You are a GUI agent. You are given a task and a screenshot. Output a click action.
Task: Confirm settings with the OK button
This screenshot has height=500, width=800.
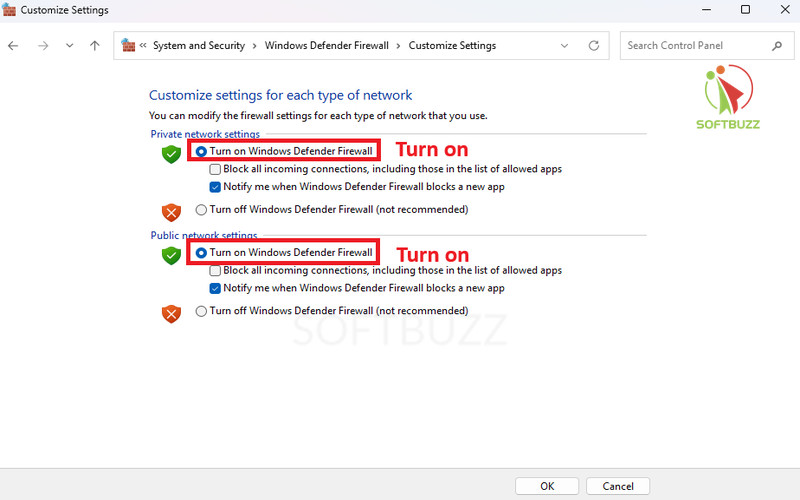pyautogui.click(x=547, y=486)
